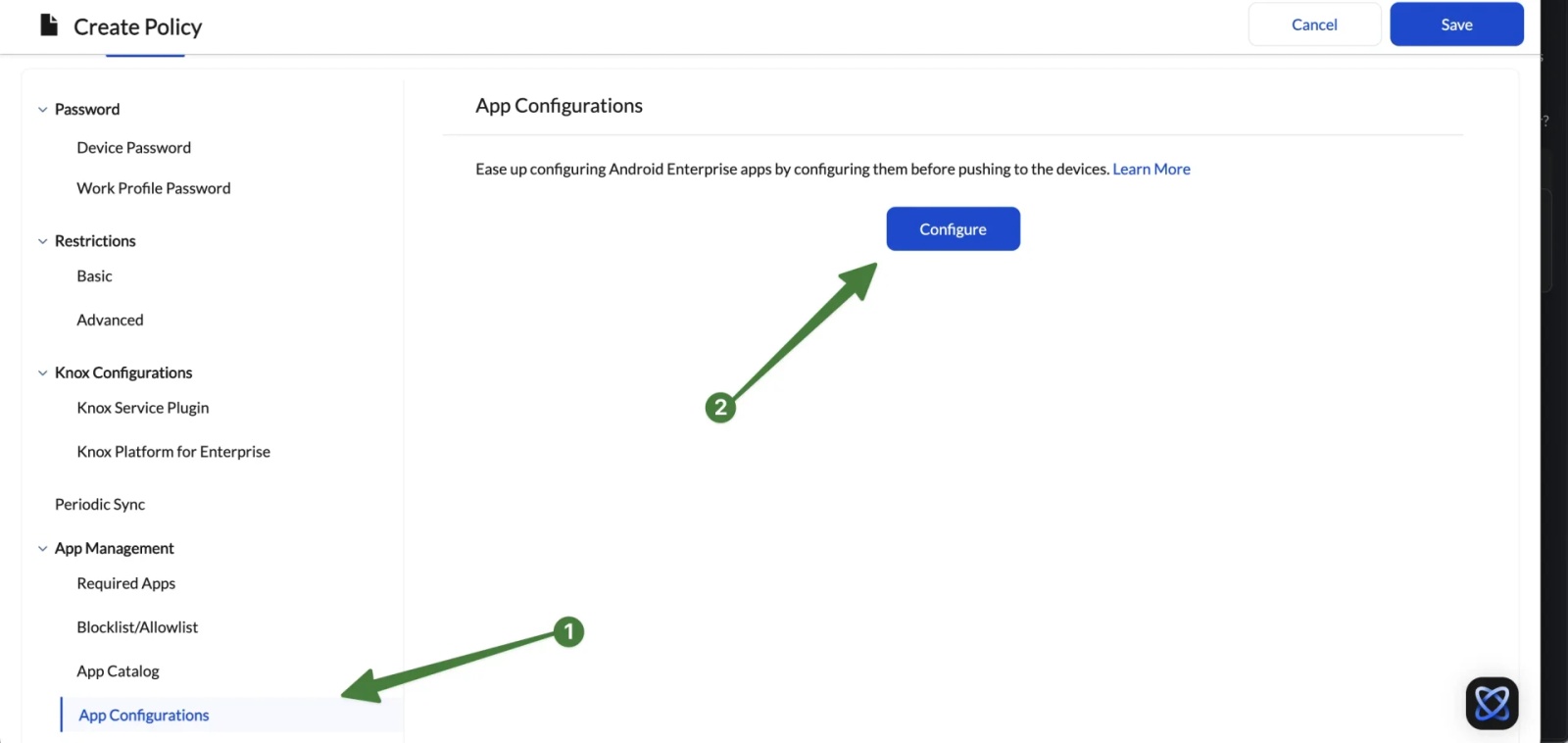Select Required Apps
1568x743 pixels.
125,583
